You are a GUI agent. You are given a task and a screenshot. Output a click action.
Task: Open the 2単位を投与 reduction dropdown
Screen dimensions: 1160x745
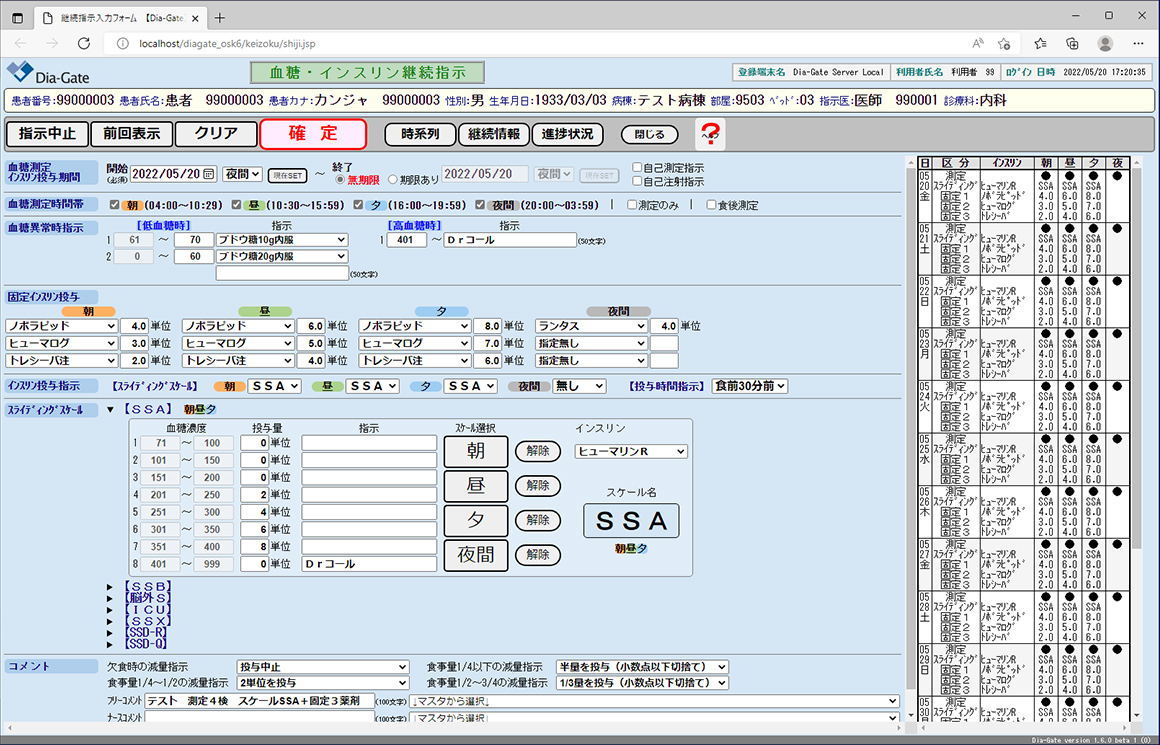(323, 683)
